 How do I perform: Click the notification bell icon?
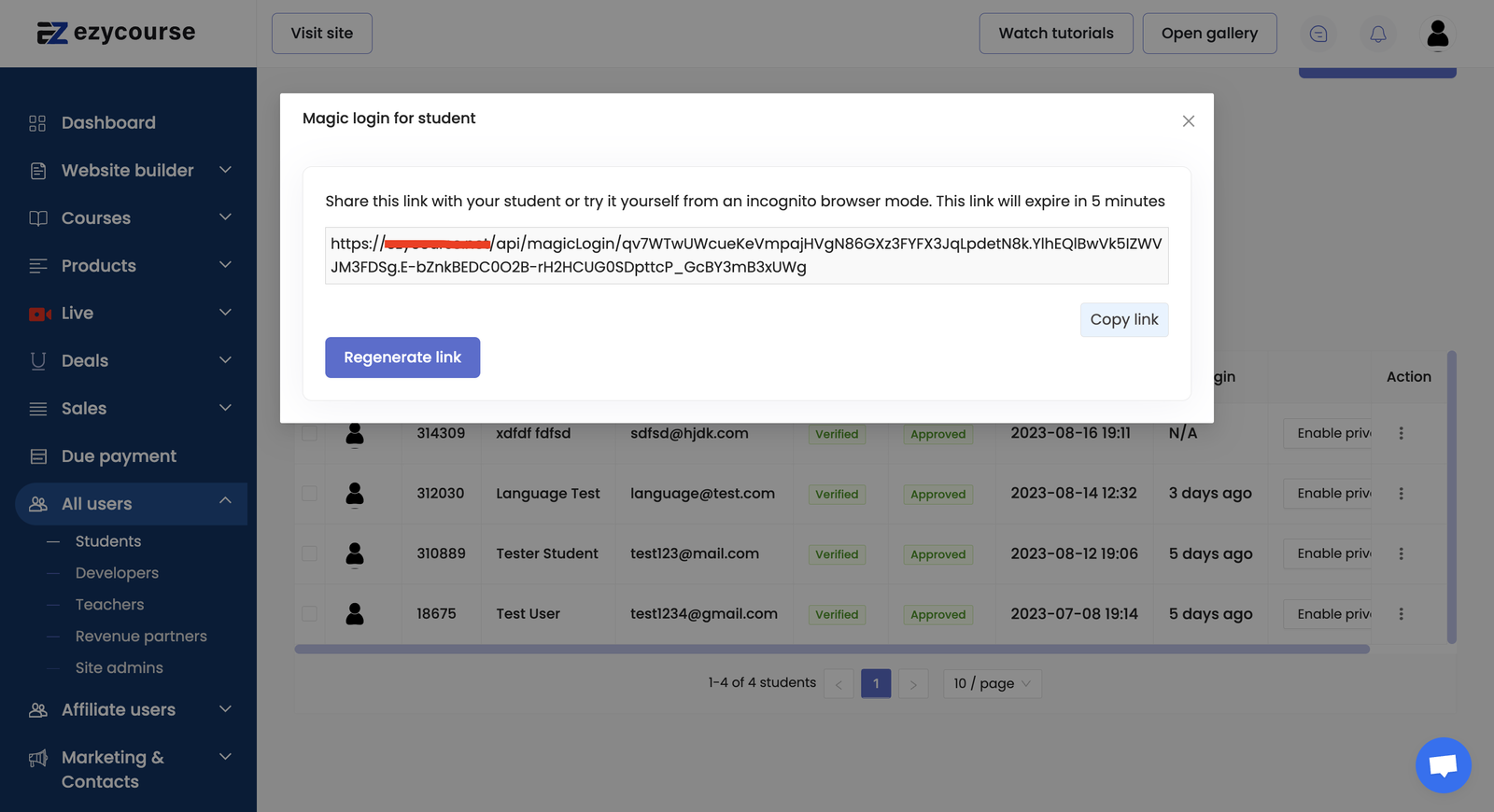(1377, 34)
